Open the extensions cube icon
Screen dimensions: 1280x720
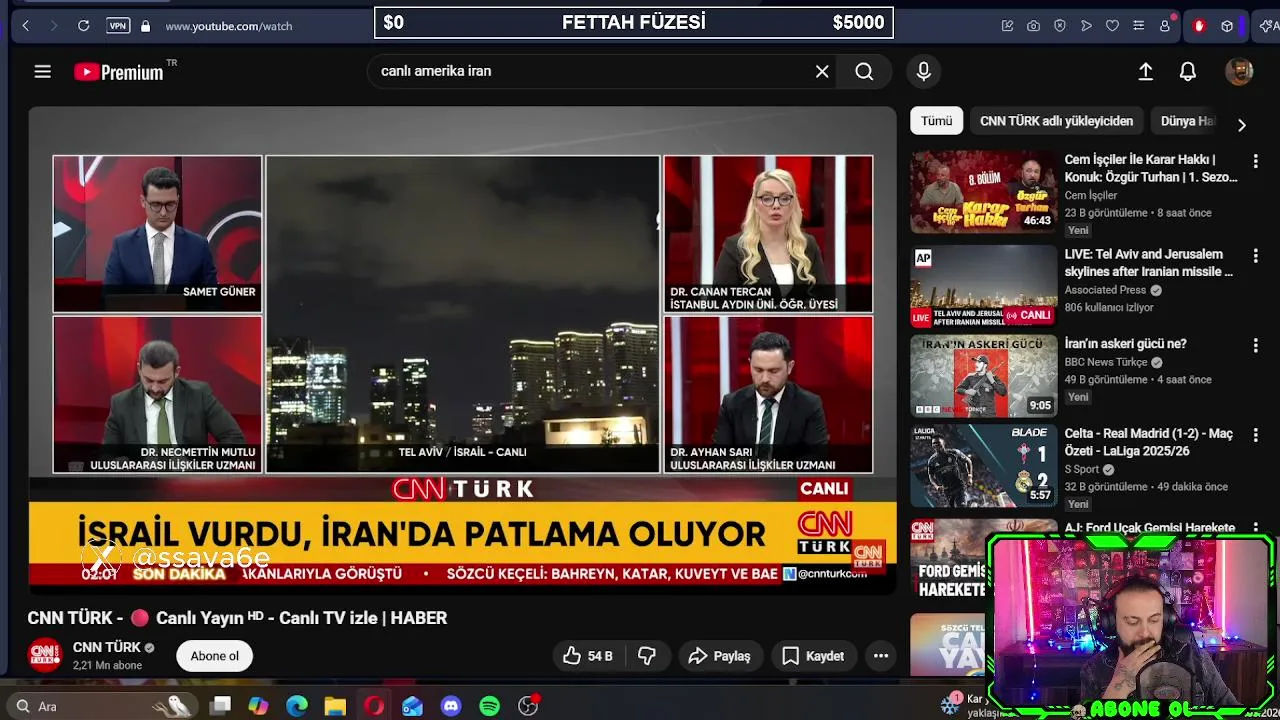pos(1227,26)
